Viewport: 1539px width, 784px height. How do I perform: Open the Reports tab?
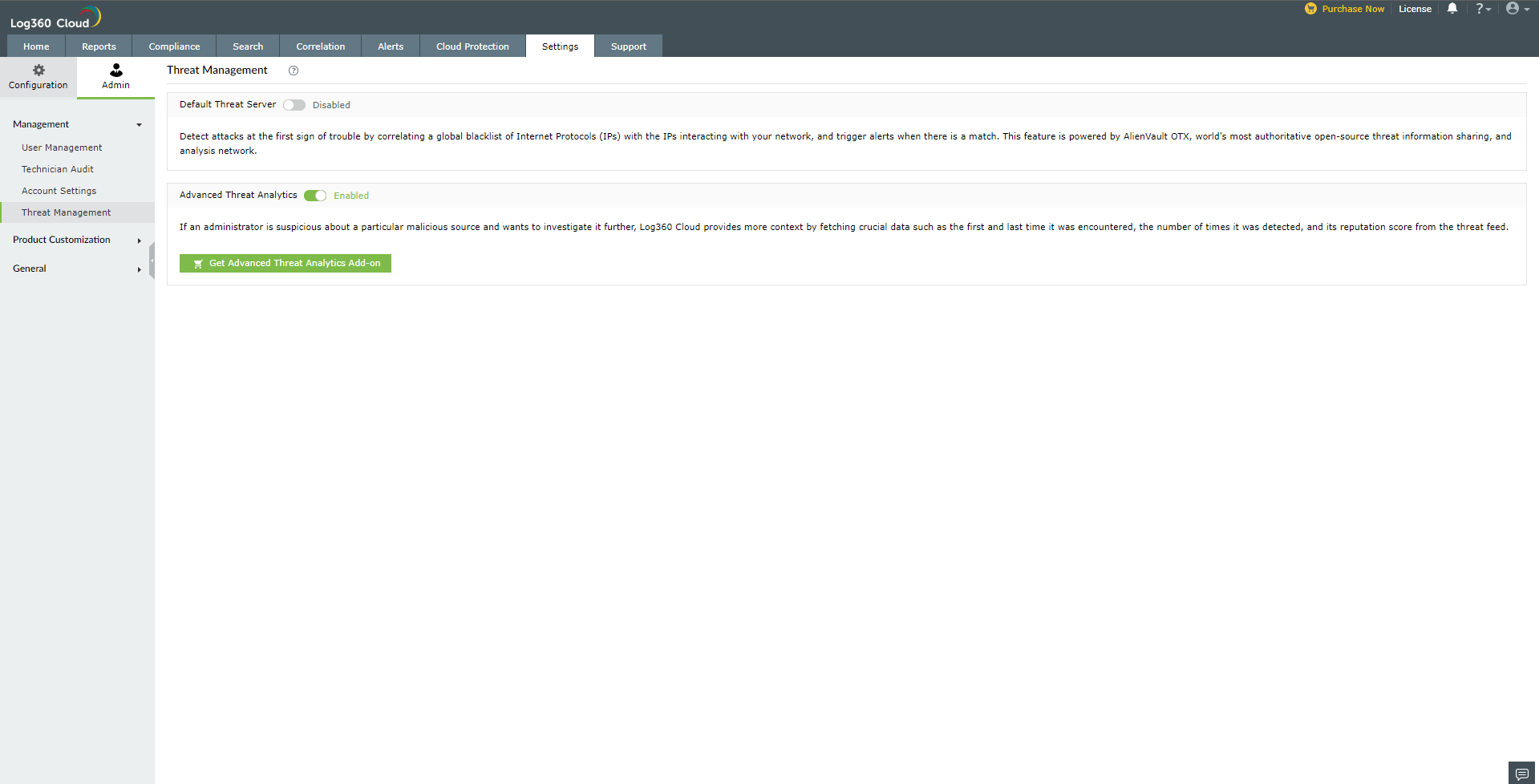[99, 46]
